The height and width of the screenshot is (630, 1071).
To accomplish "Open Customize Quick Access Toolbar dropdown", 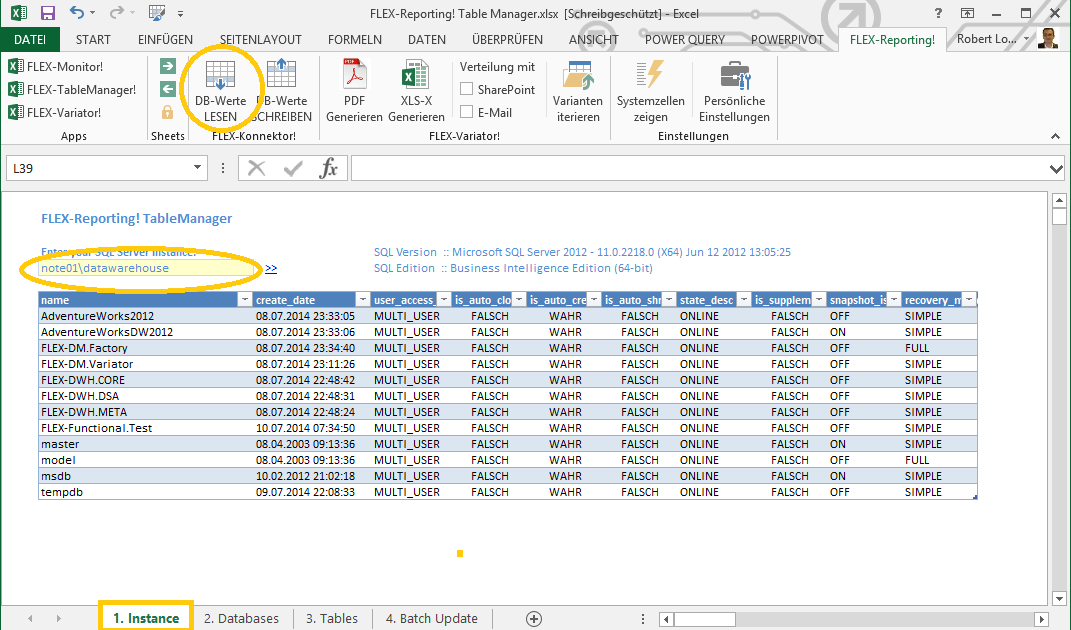I will point(180,14).
